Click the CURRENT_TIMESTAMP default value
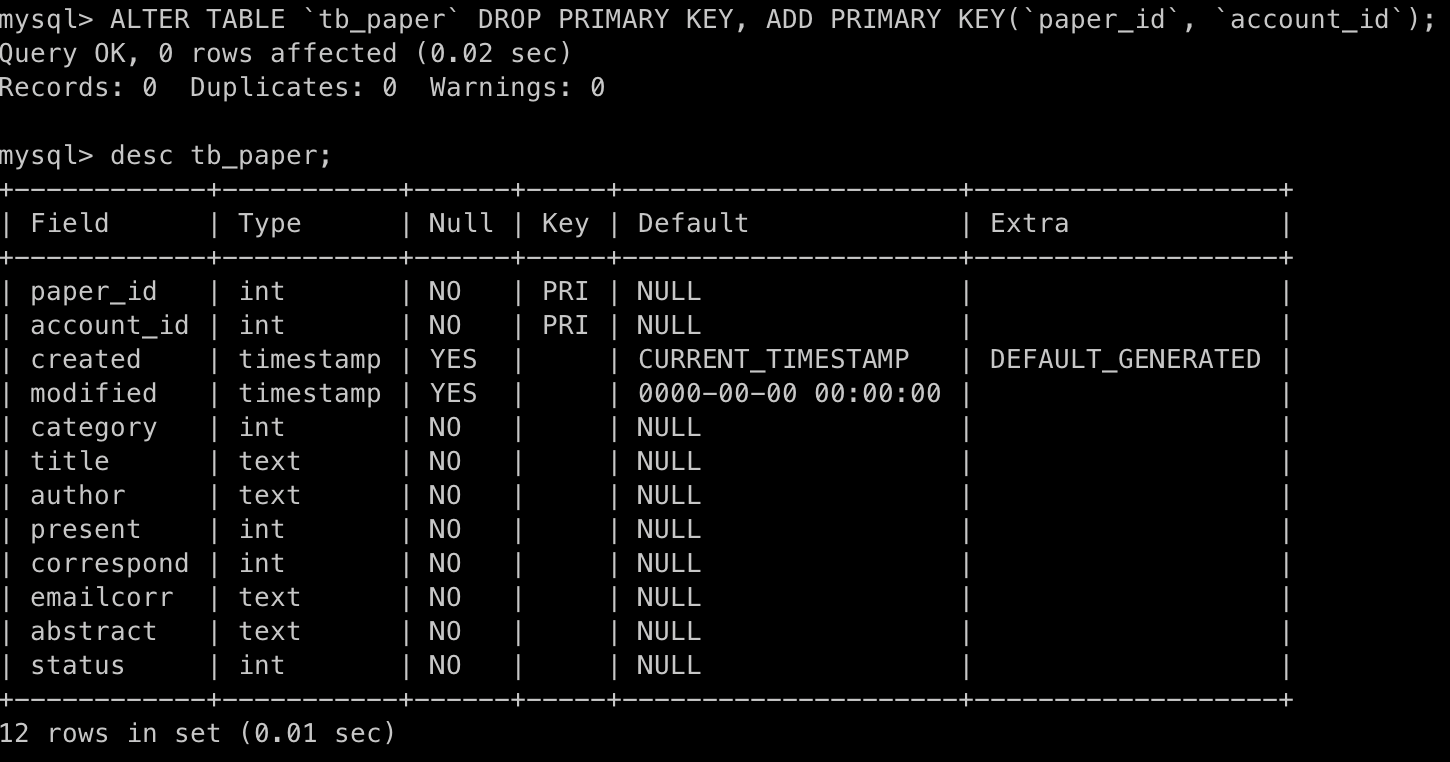Image resolution: width=1450 pixels, height=762 pixels. pyautogui.click(x=773, y=359)
